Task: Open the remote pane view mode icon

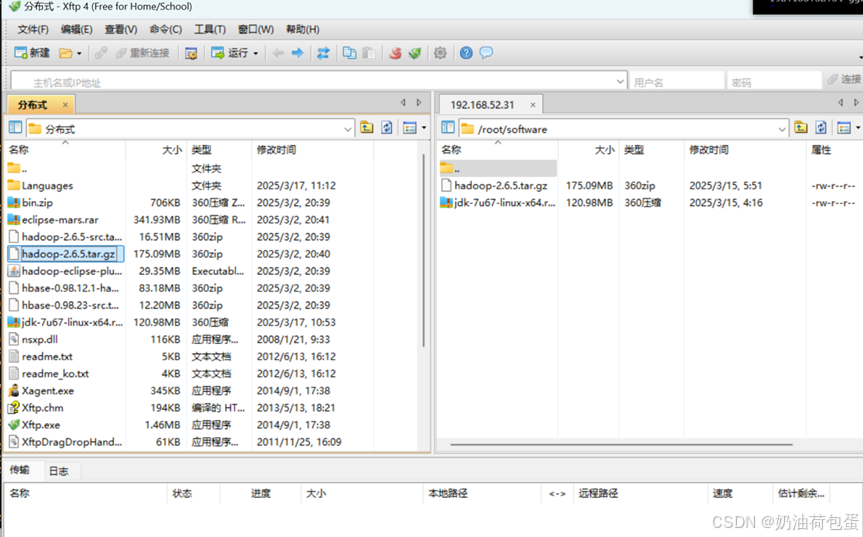Action: click(x=843, y=128)
